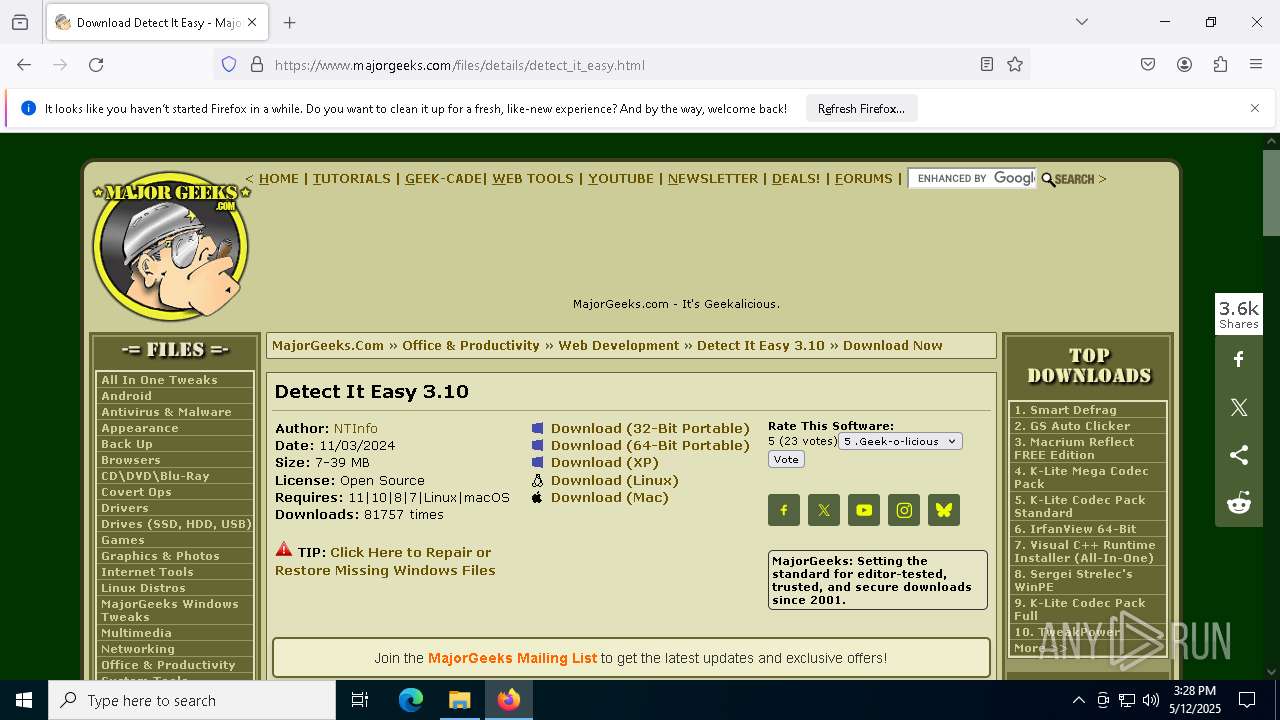1280x720 pixels.
Task: Share page on X sidebar button
Action: coord(1239,407)
